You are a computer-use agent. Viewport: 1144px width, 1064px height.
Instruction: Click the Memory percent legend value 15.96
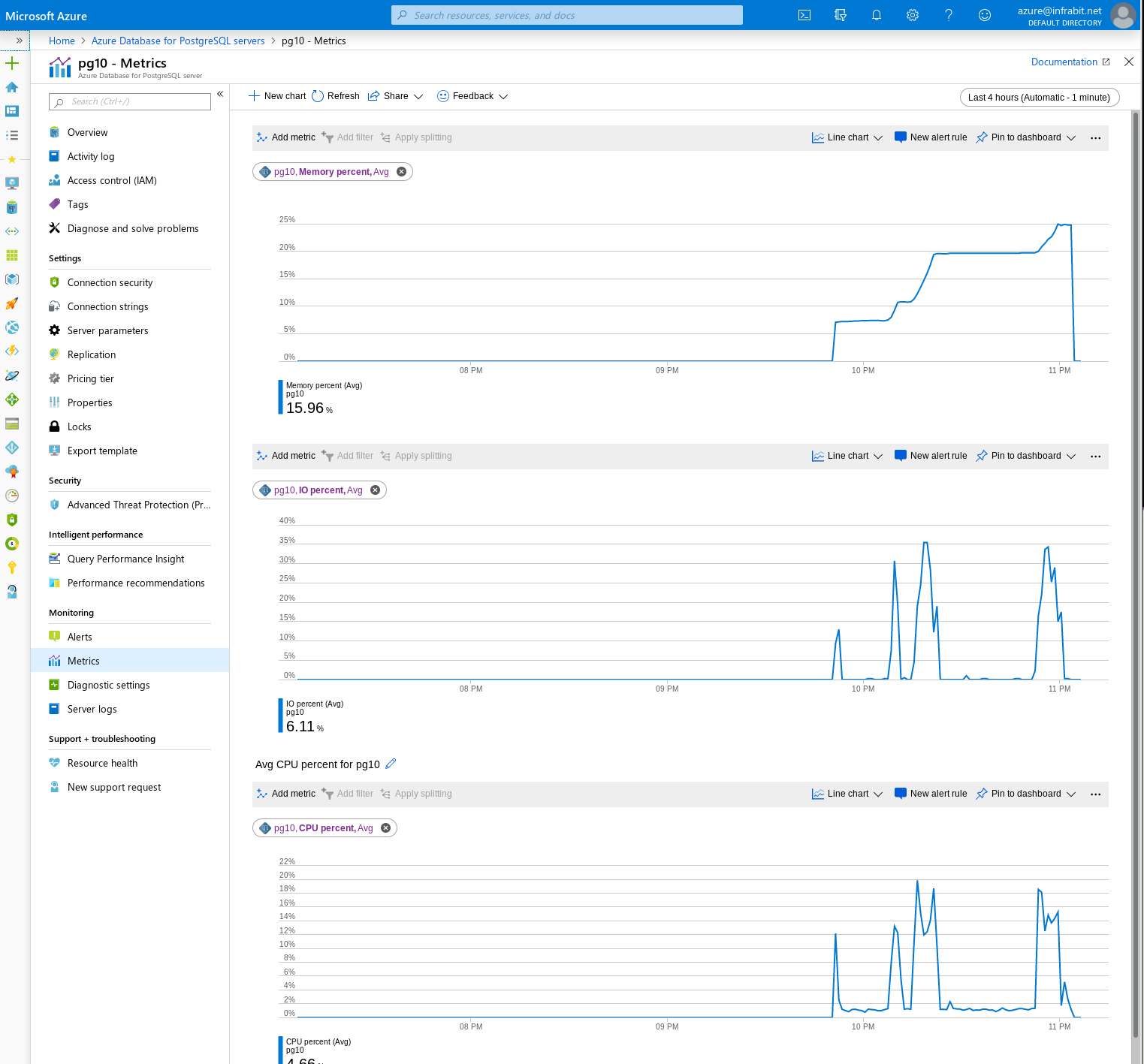pos(309,408)
